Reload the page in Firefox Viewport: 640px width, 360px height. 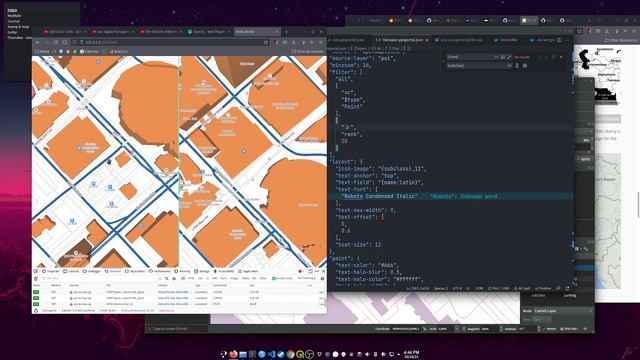(x=56, y=42)
